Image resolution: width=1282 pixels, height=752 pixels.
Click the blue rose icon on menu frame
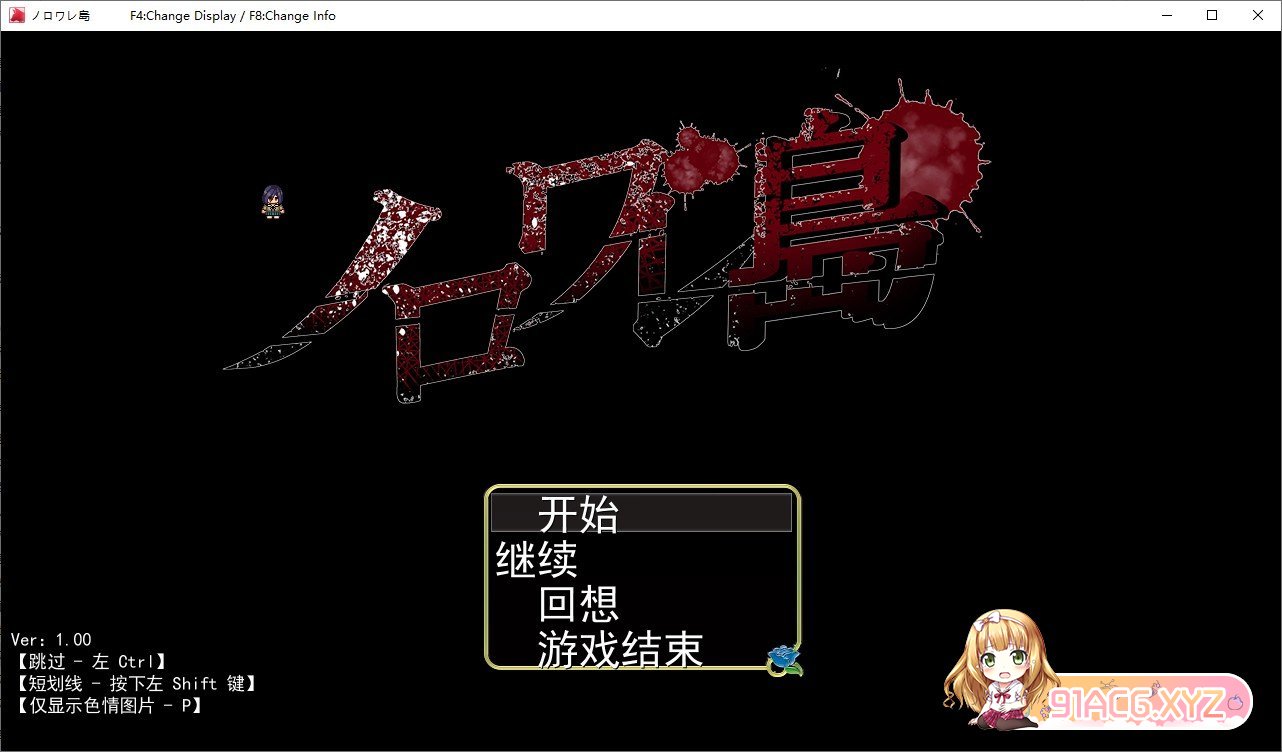click(x=784, y=659)
